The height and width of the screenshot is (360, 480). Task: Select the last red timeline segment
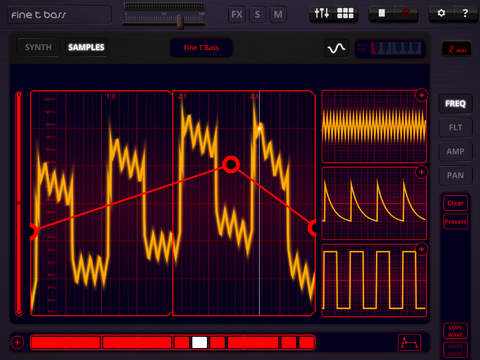(307, 342)
